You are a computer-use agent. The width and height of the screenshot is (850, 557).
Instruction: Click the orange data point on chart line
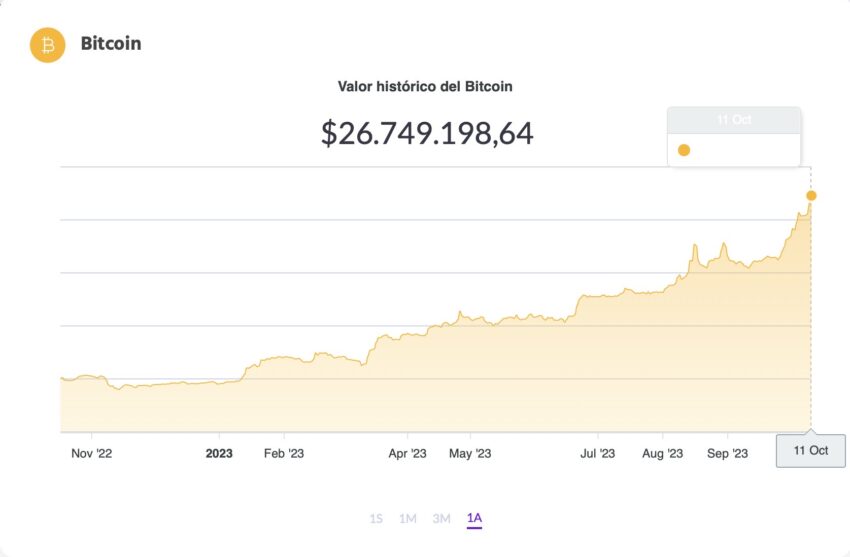811,195
